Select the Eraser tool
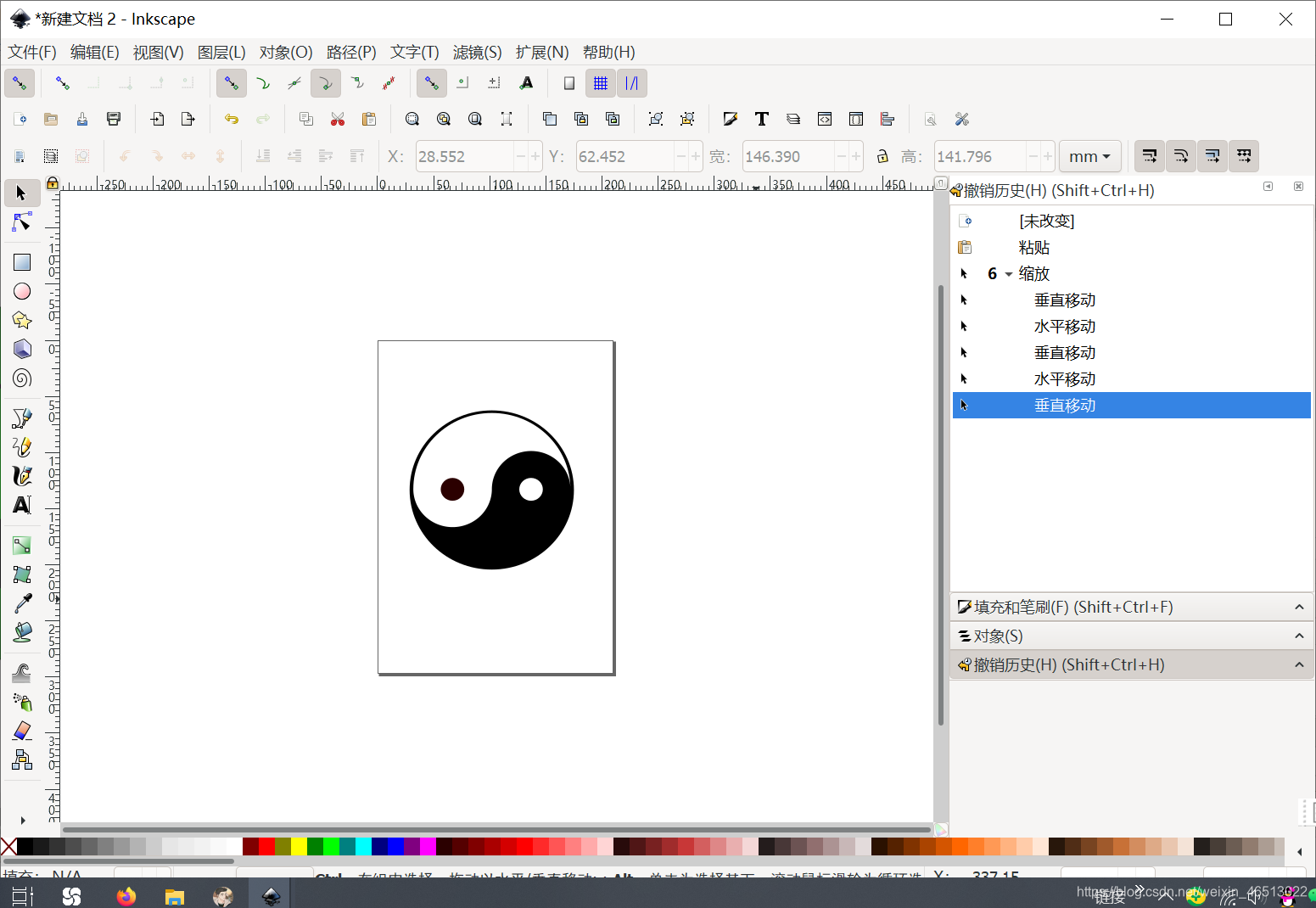Image resolution: width=1316 pixels, height=908 pixels. tap(21, 731)
